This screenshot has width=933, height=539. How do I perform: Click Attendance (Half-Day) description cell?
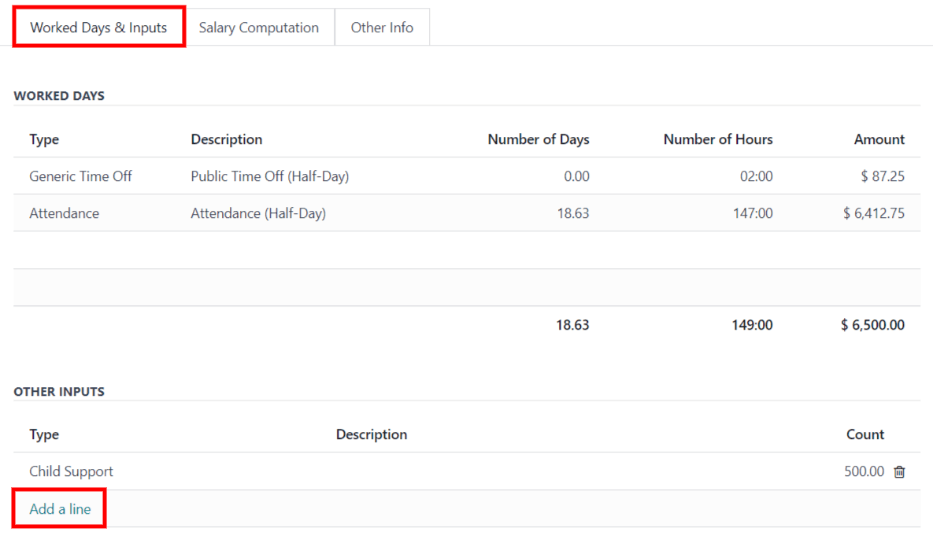point(258,213)
